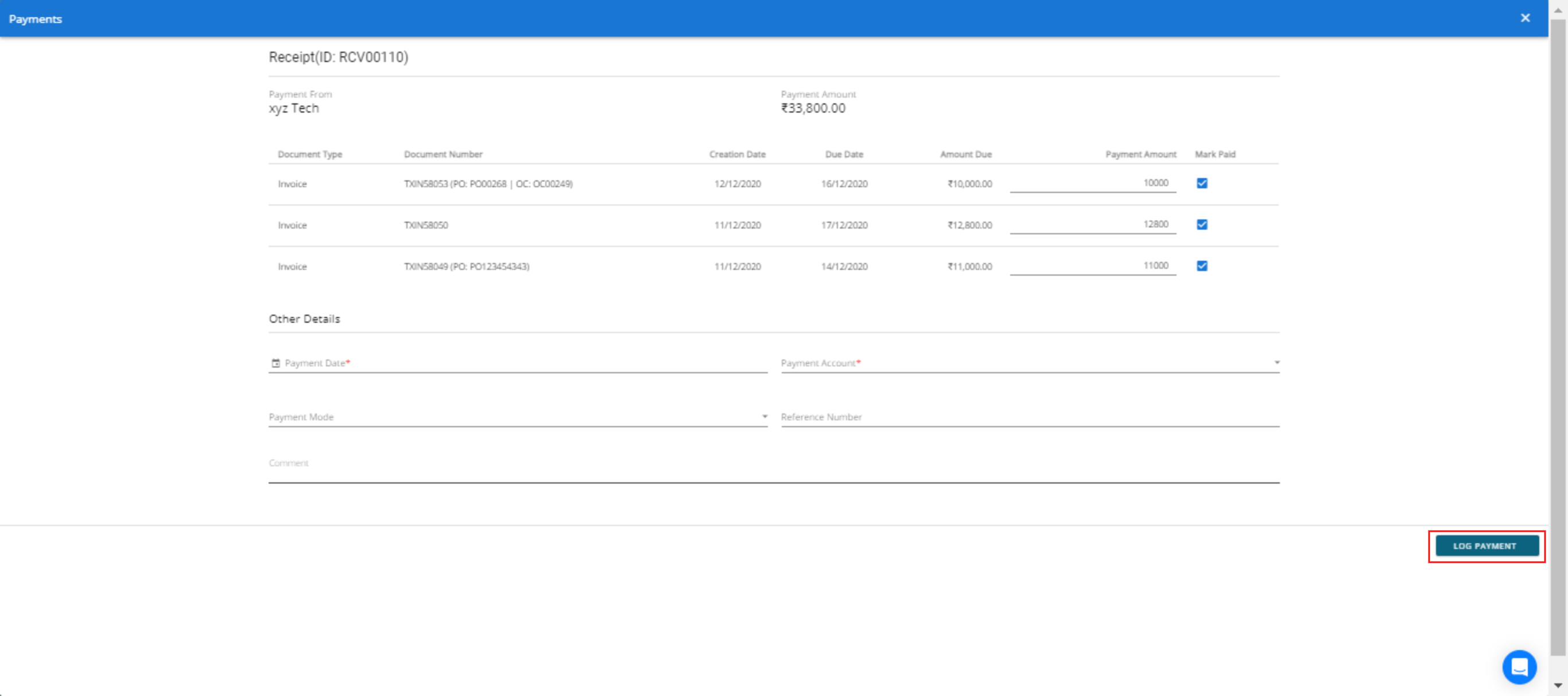Click the ₹33,800.00 payment amount total
1568x696 pixels.
pyautogui.click(x=813, y=109)
